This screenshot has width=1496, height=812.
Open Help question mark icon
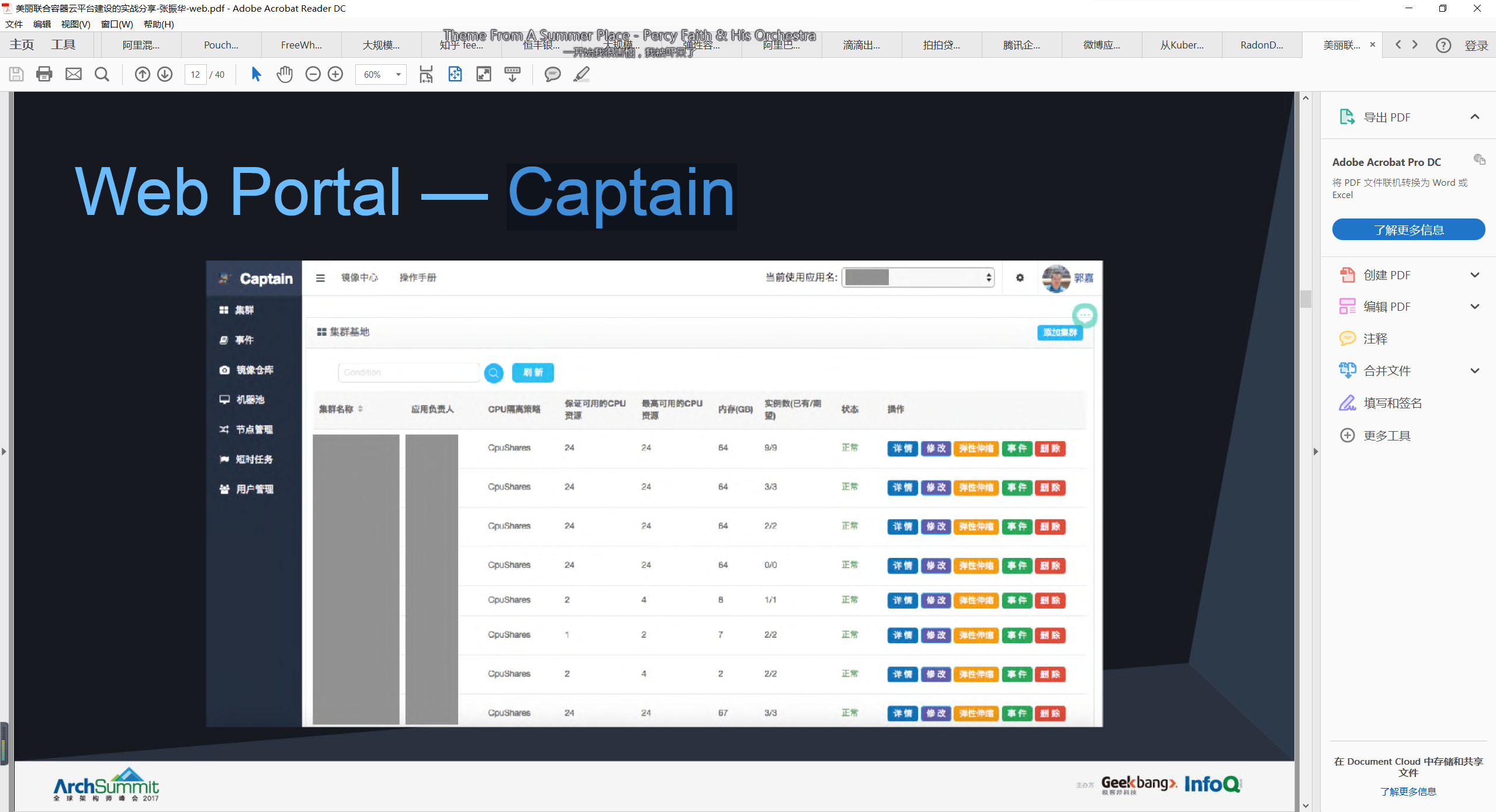1443,45
